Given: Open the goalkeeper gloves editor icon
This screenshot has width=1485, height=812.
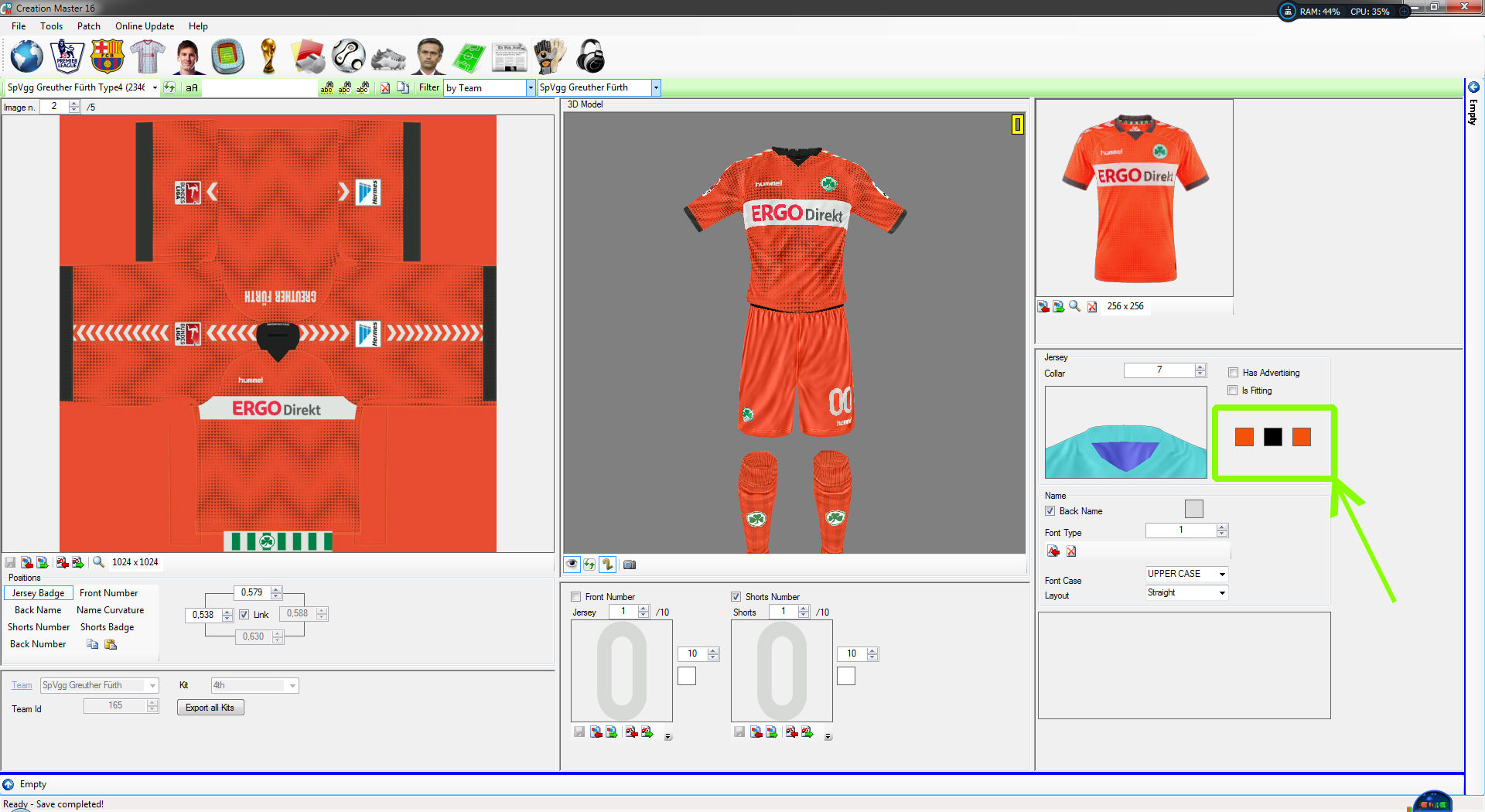Looking at the screenshot, I should 549,56.
